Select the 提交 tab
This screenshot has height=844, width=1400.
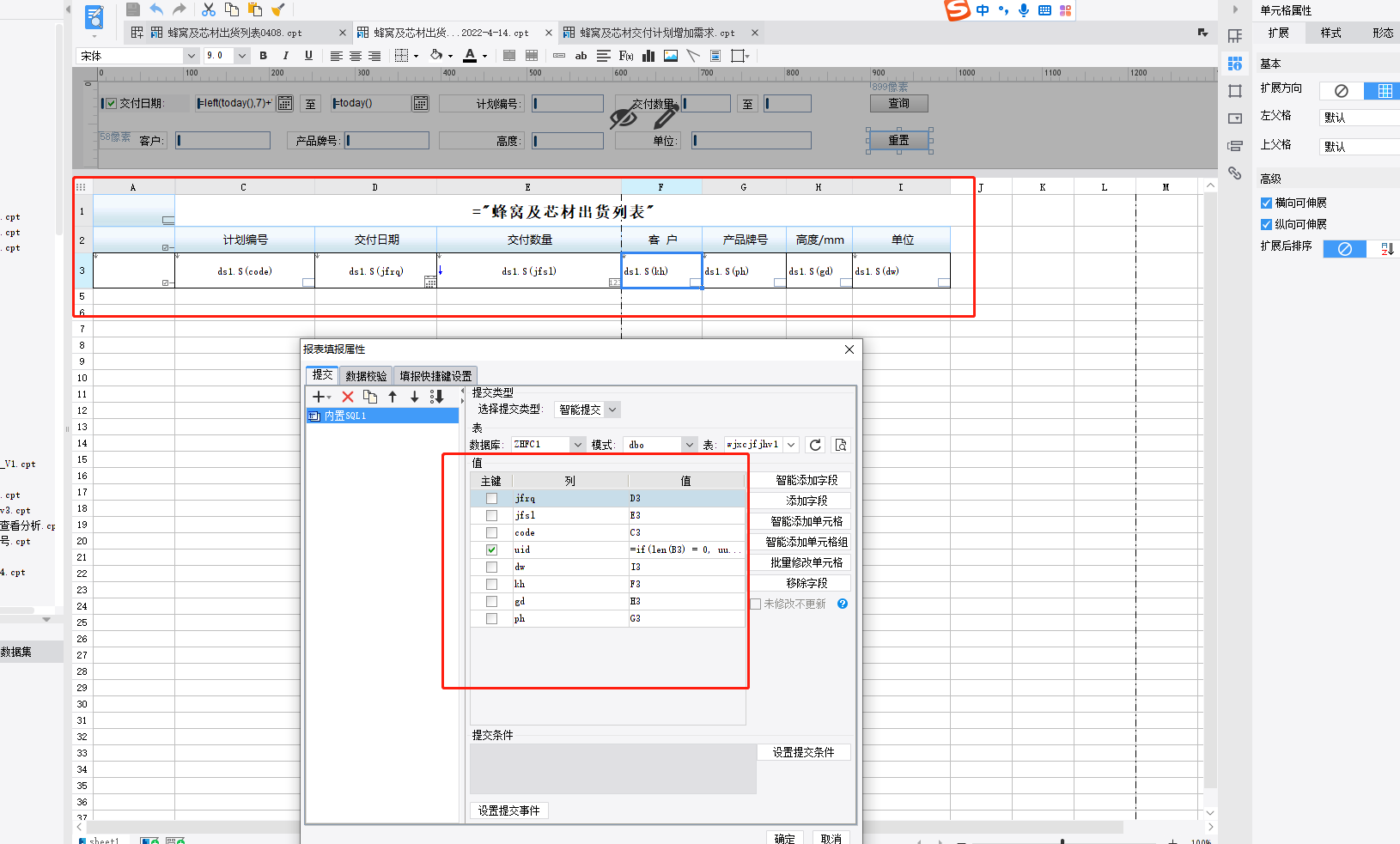pyautogui.click(x=322, y=375)
